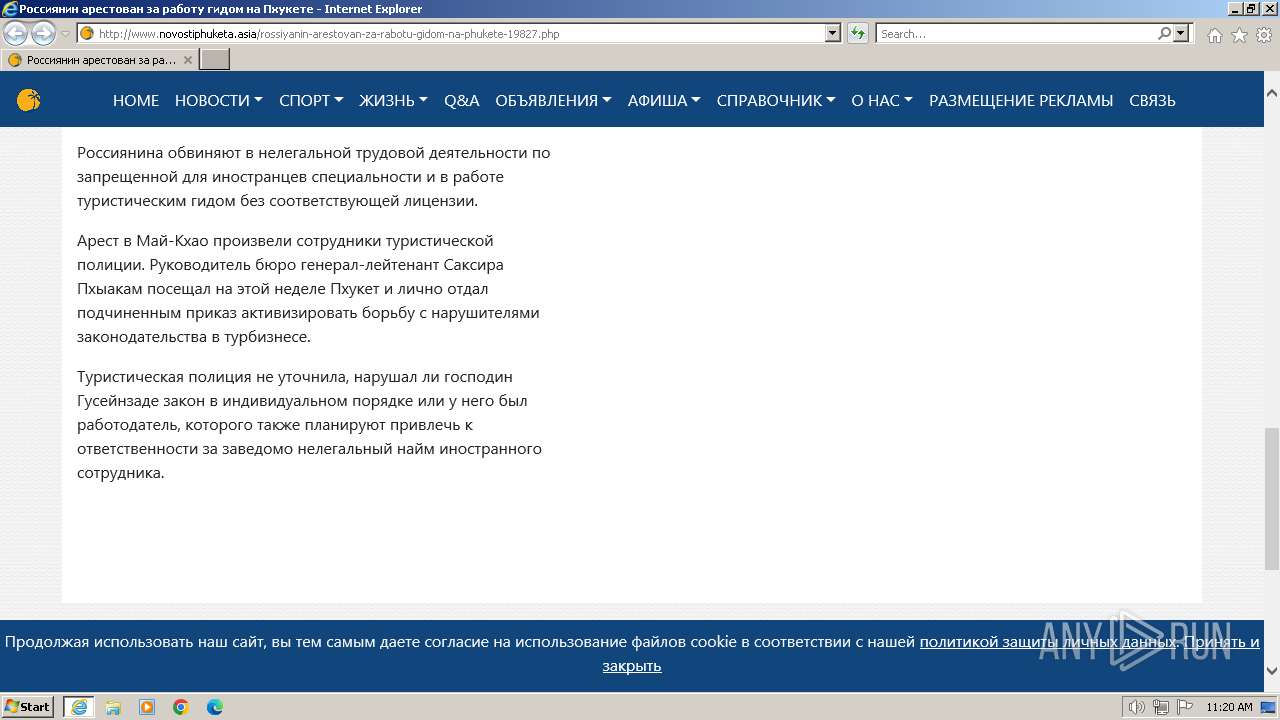Click the refresh/compatibility icon beside address bar

[857, 34]
